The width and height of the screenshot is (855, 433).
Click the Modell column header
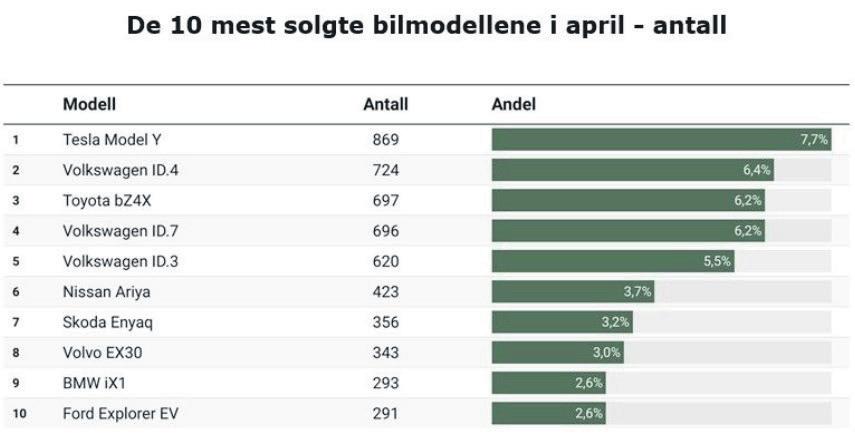(89, 104)
